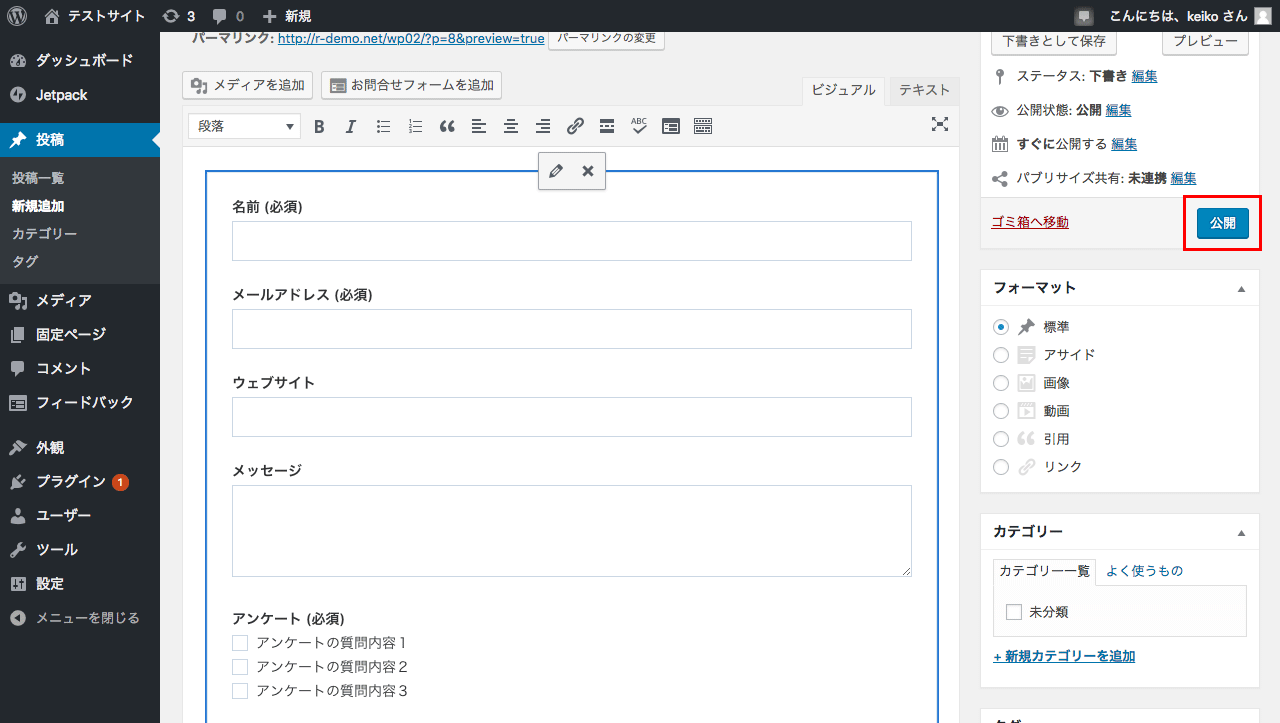Click お問合せフォームを追加 button

tap(411, 85)
